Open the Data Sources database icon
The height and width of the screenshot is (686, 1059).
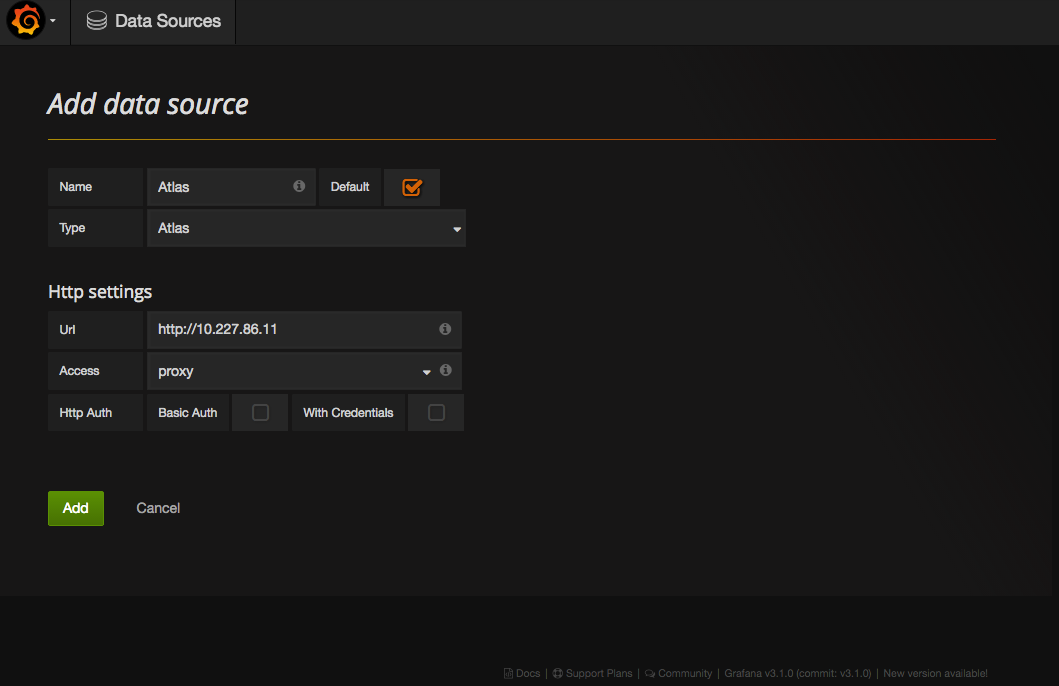coord(96,20)
